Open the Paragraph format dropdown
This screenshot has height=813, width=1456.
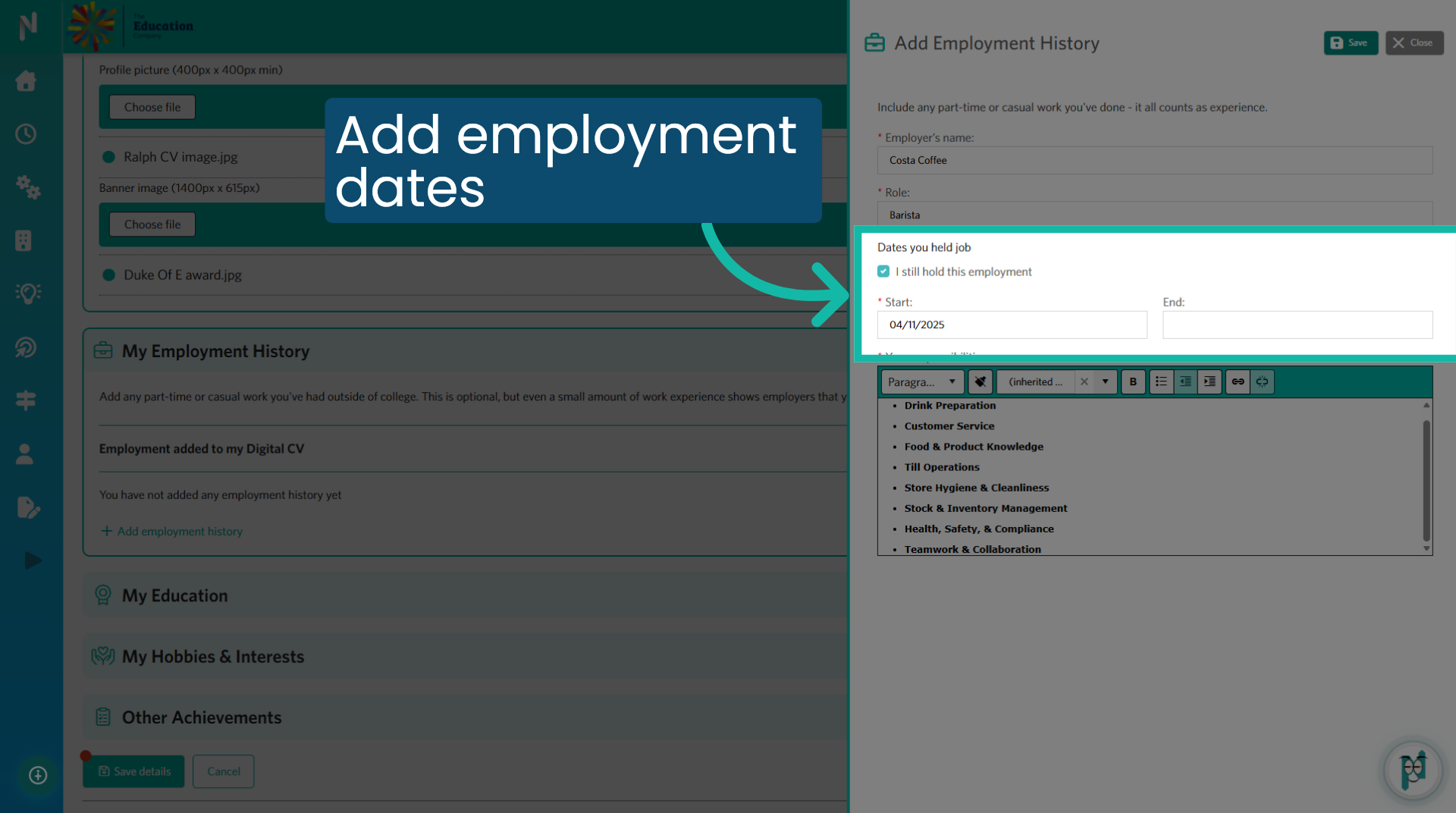(x=921, y=381)
